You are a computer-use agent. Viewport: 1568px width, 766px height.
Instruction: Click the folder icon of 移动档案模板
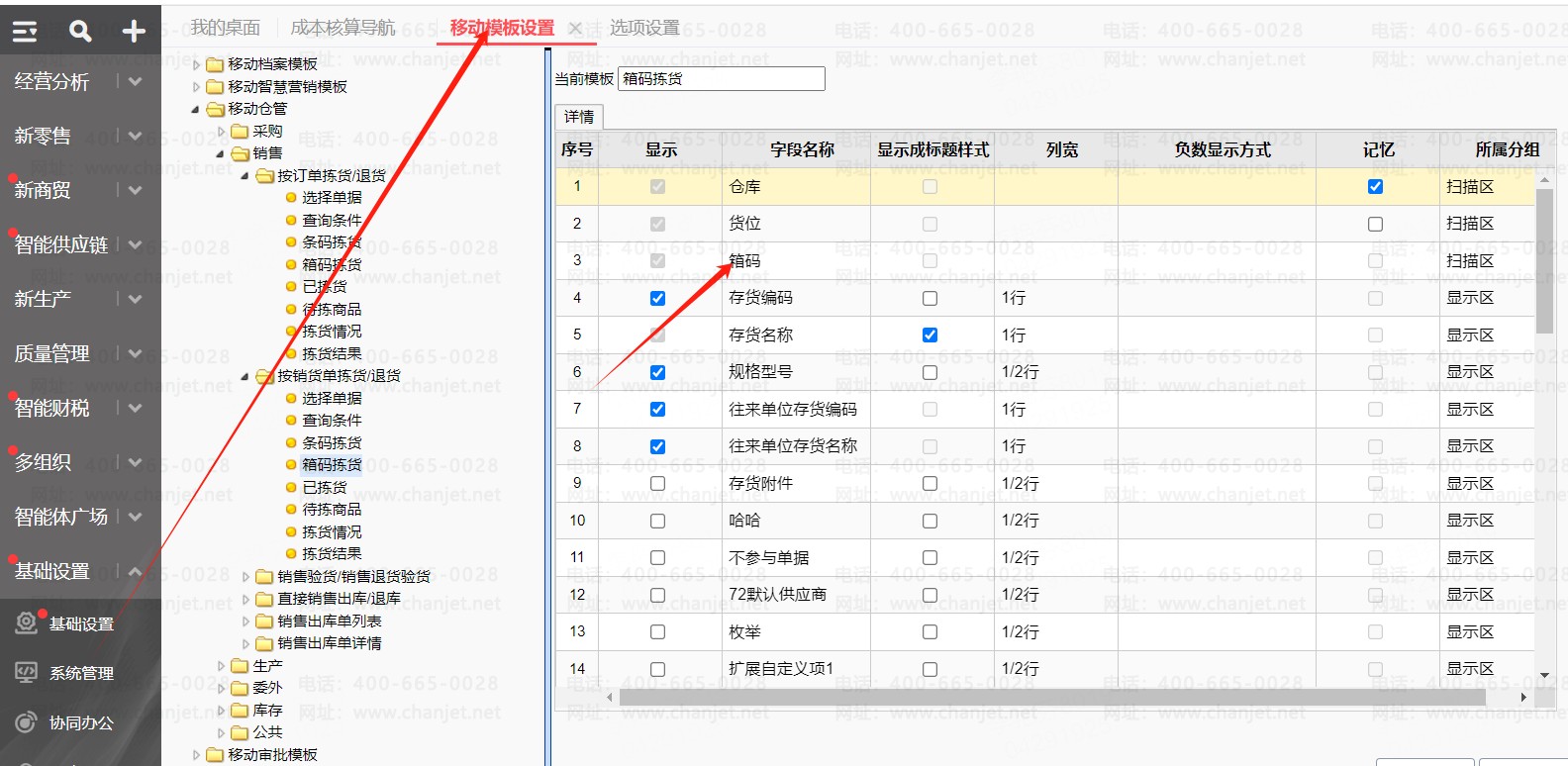pos(215,65)
